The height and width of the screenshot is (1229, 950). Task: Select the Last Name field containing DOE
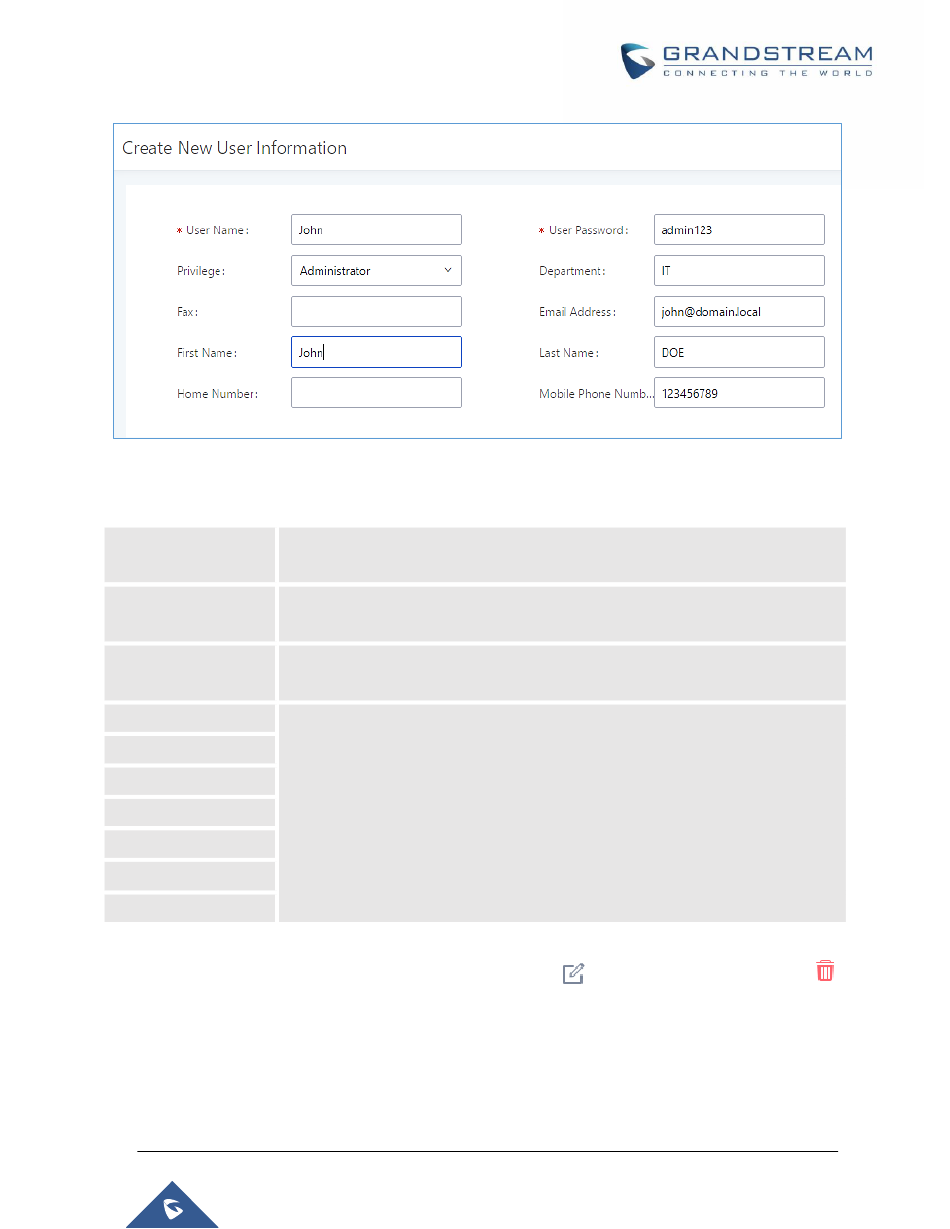739,353
